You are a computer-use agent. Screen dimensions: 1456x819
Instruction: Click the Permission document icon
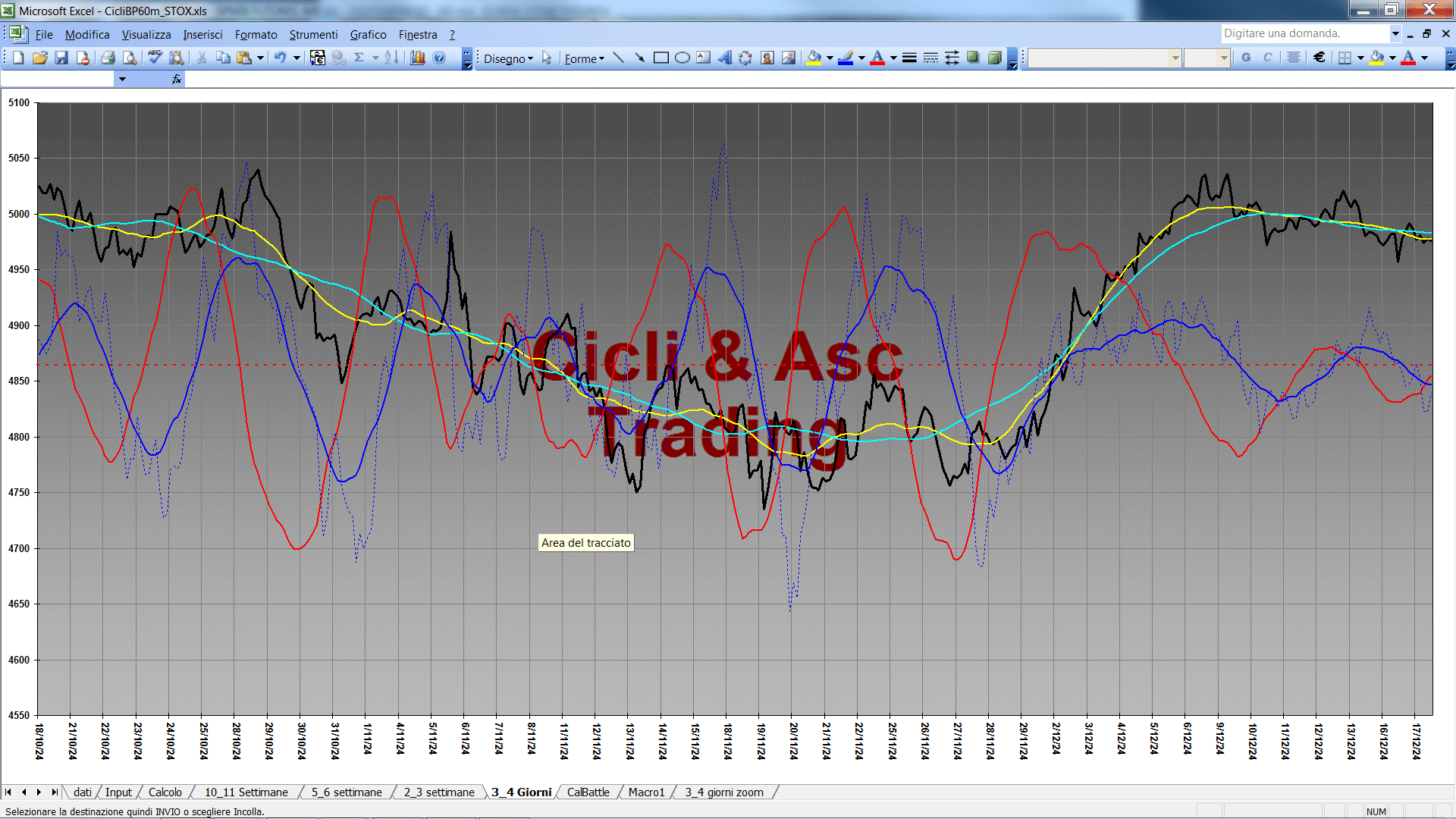83,58
